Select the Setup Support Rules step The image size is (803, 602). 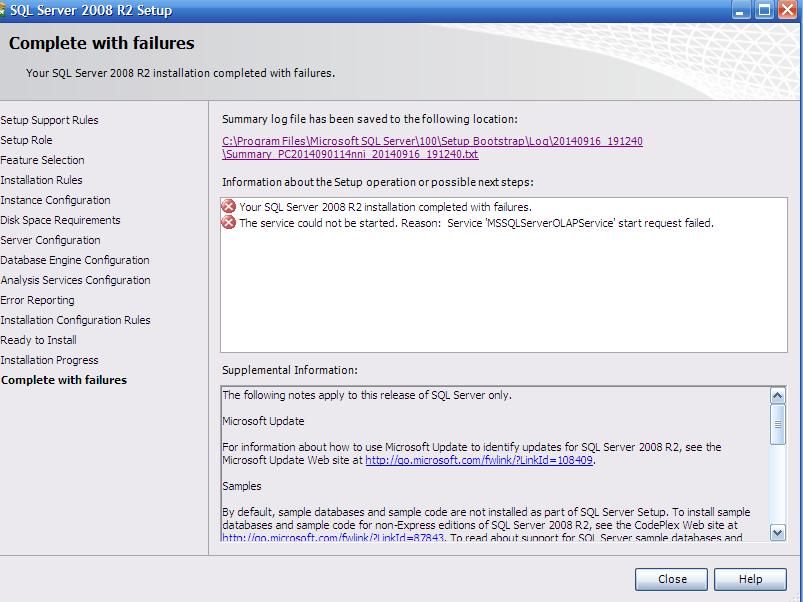[x=49, y=120]
